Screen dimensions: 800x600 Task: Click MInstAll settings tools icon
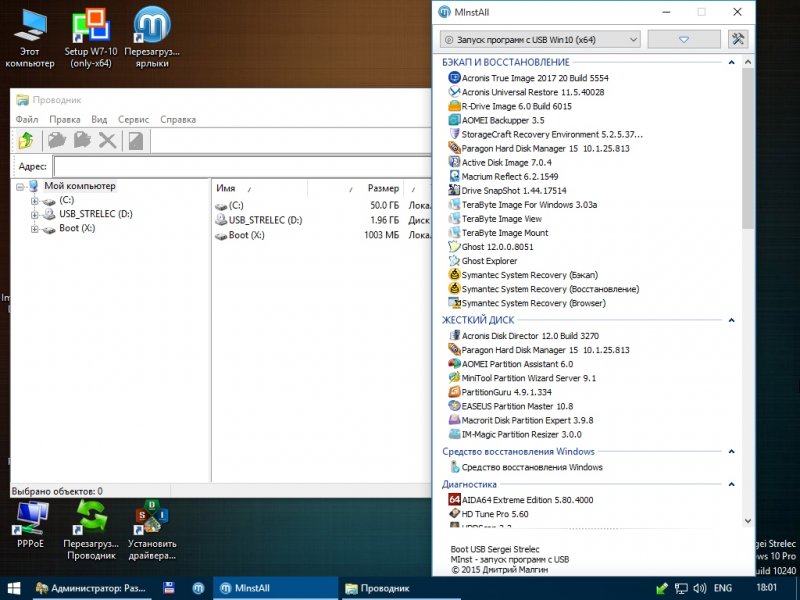(738, 39)
